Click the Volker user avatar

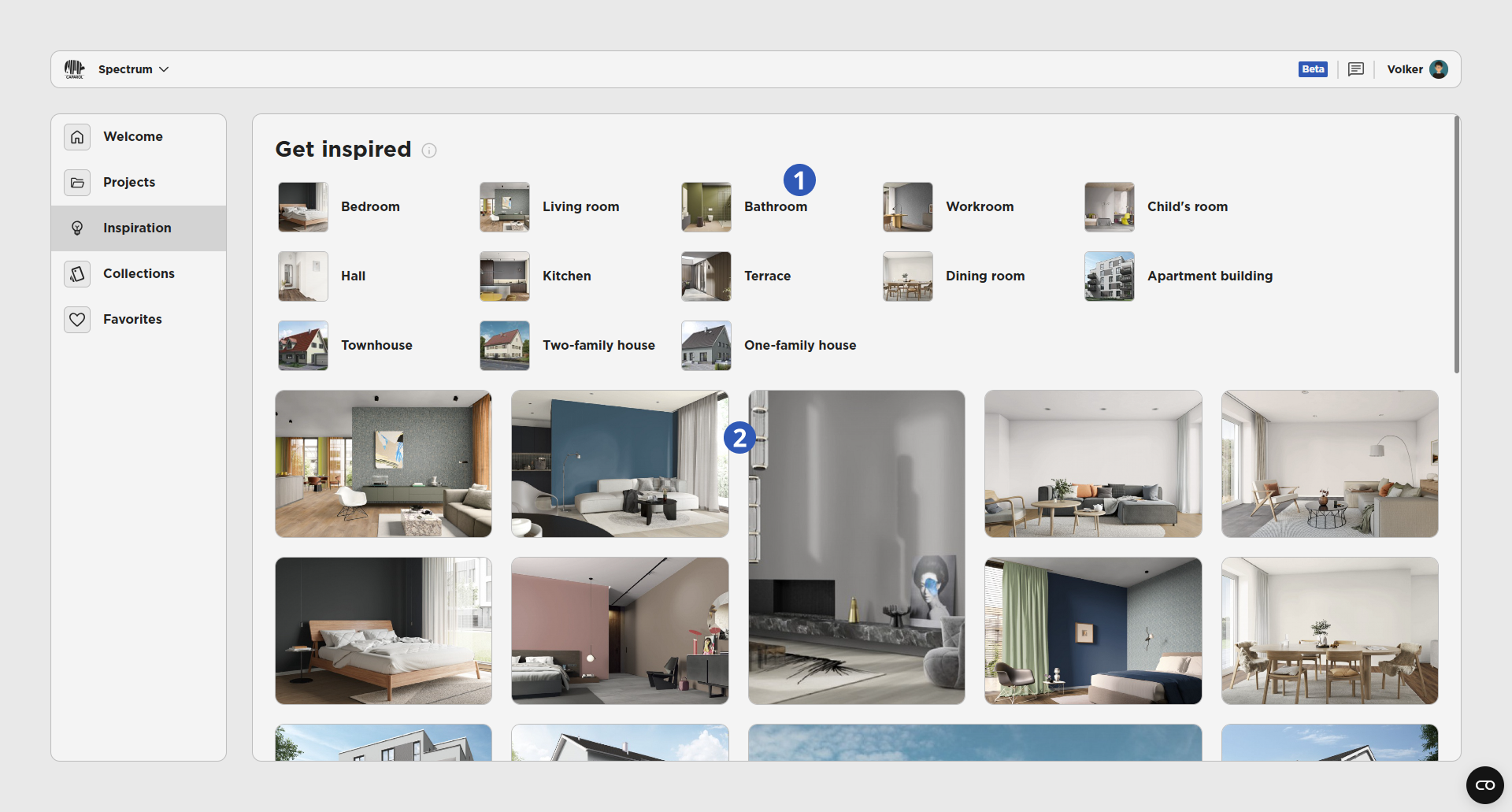click(x=1439, y=69)
